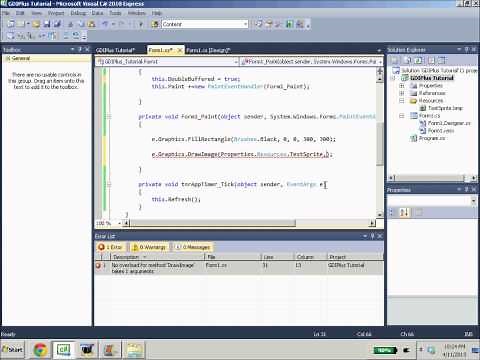Screen dimensions: 480x360
Task: Collapse the Form1_Paint method outline
Action: 109,116
